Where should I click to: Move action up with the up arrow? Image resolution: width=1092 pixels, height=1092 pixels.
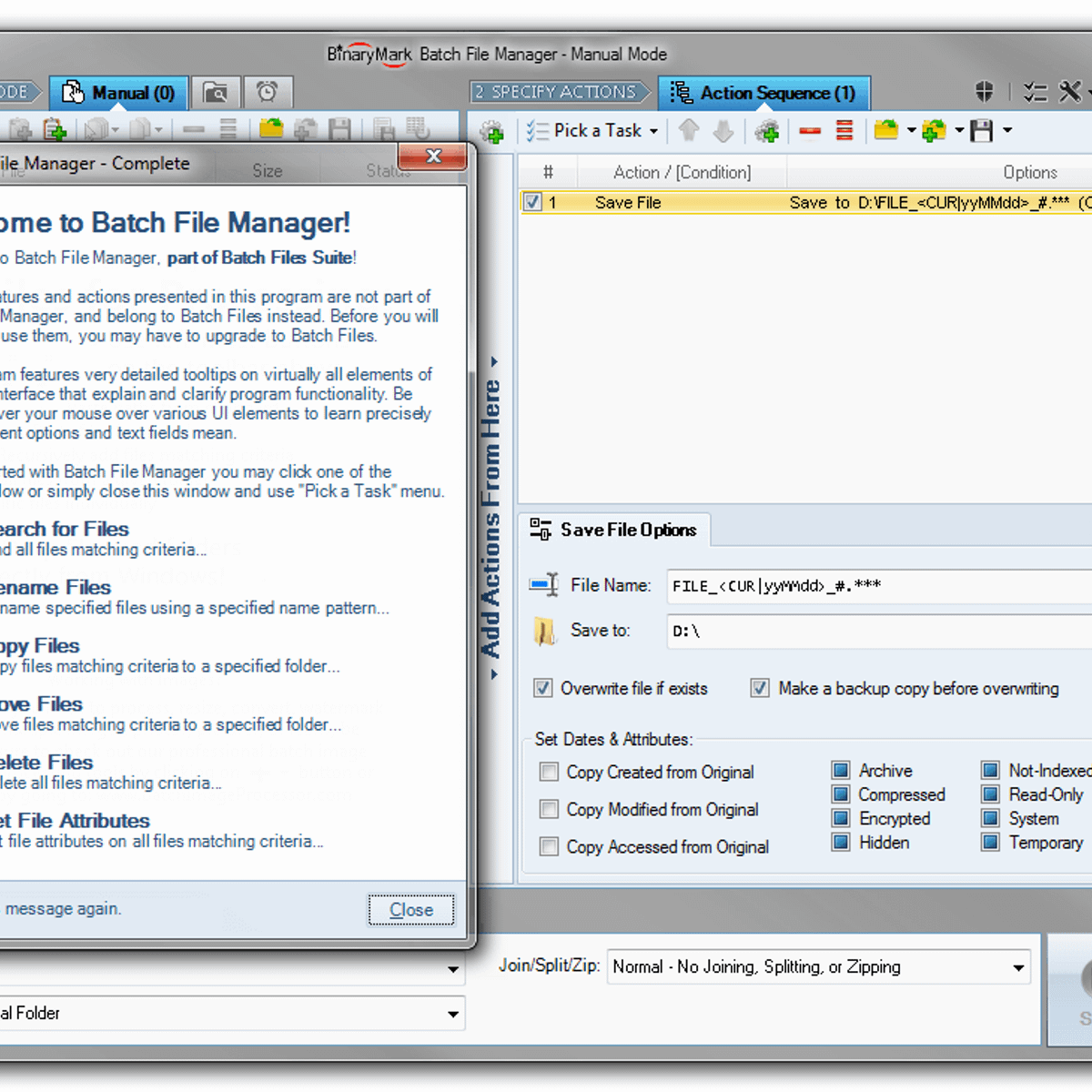click(689, 131)
